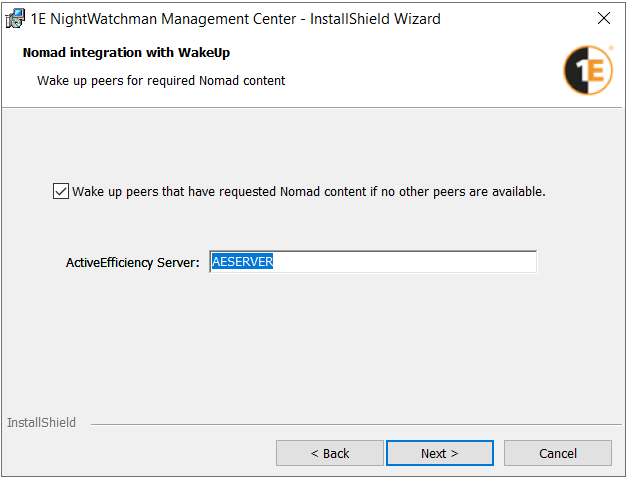Click the 'ActiveEfficiency Server:' label
Image resolution: width=626 pixels, height=477 pixels.
(x=133, y=263)
